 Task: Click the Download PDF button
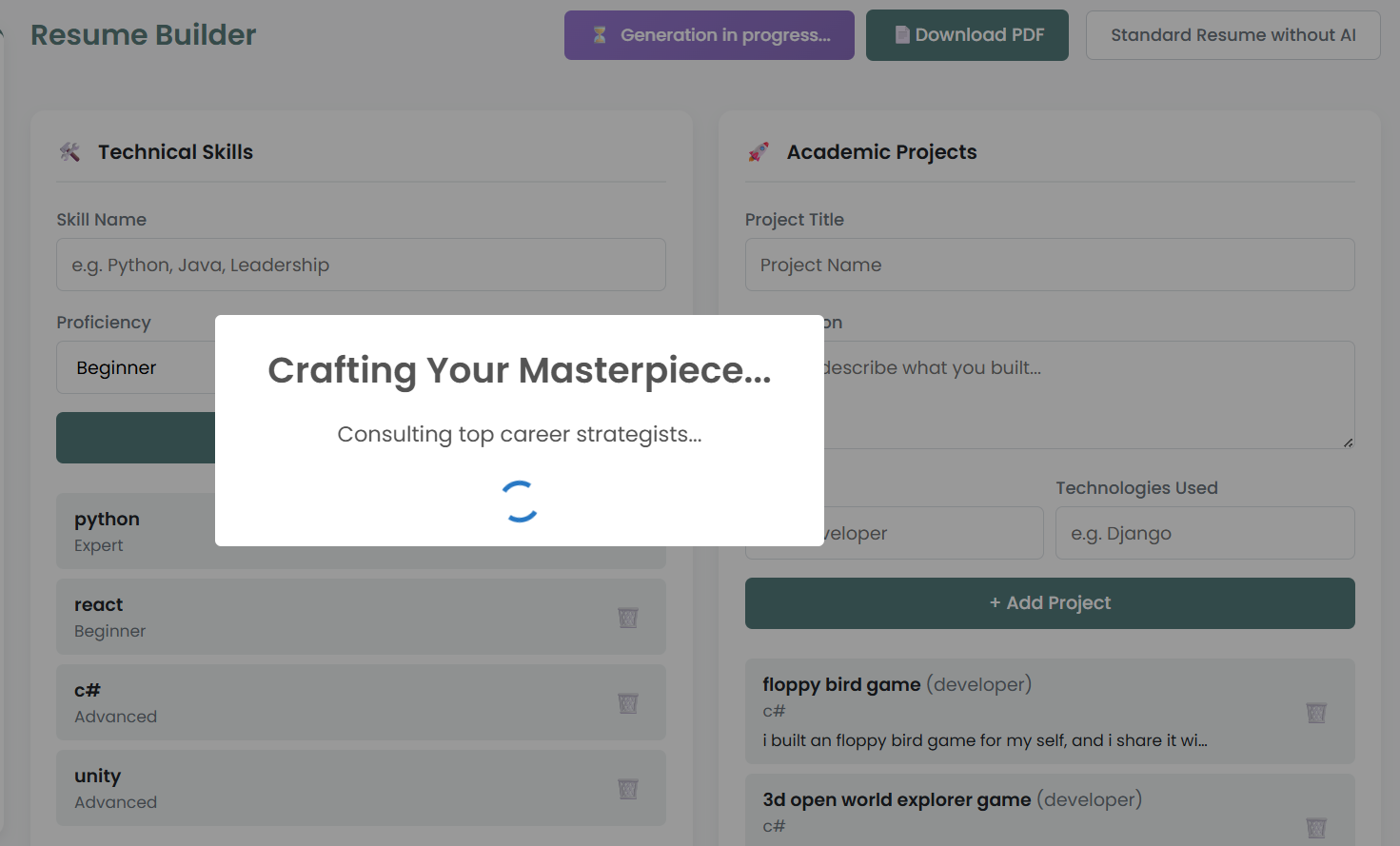967,35
